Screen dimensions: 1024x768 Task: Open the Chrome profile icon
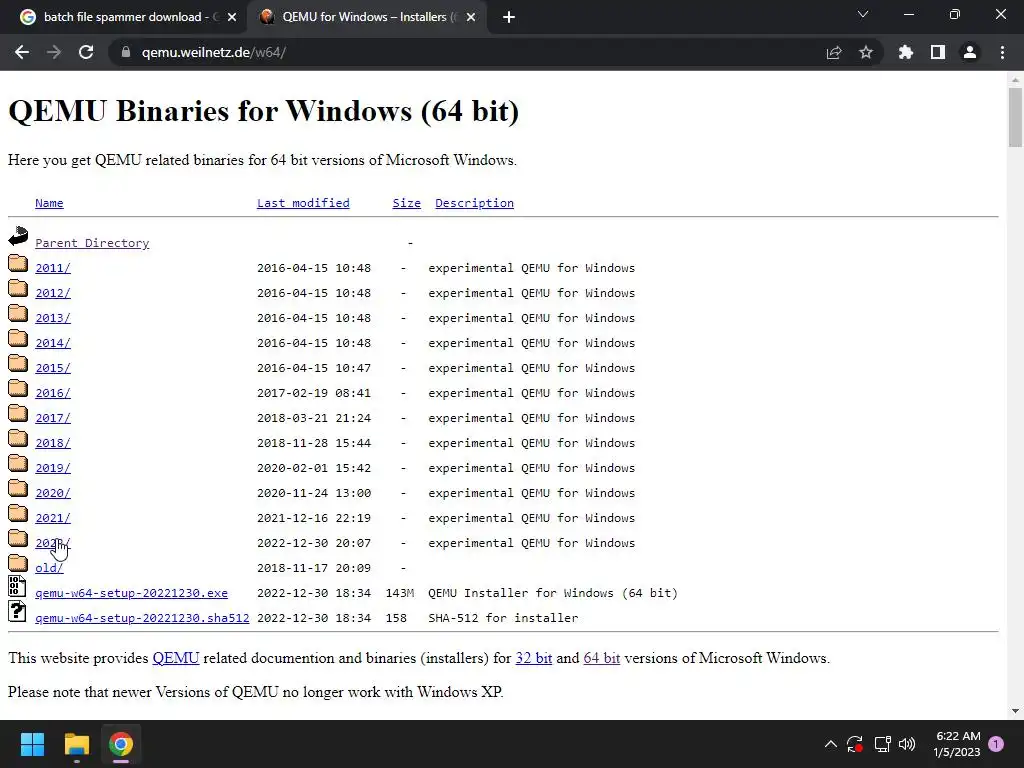coord(970,52)
